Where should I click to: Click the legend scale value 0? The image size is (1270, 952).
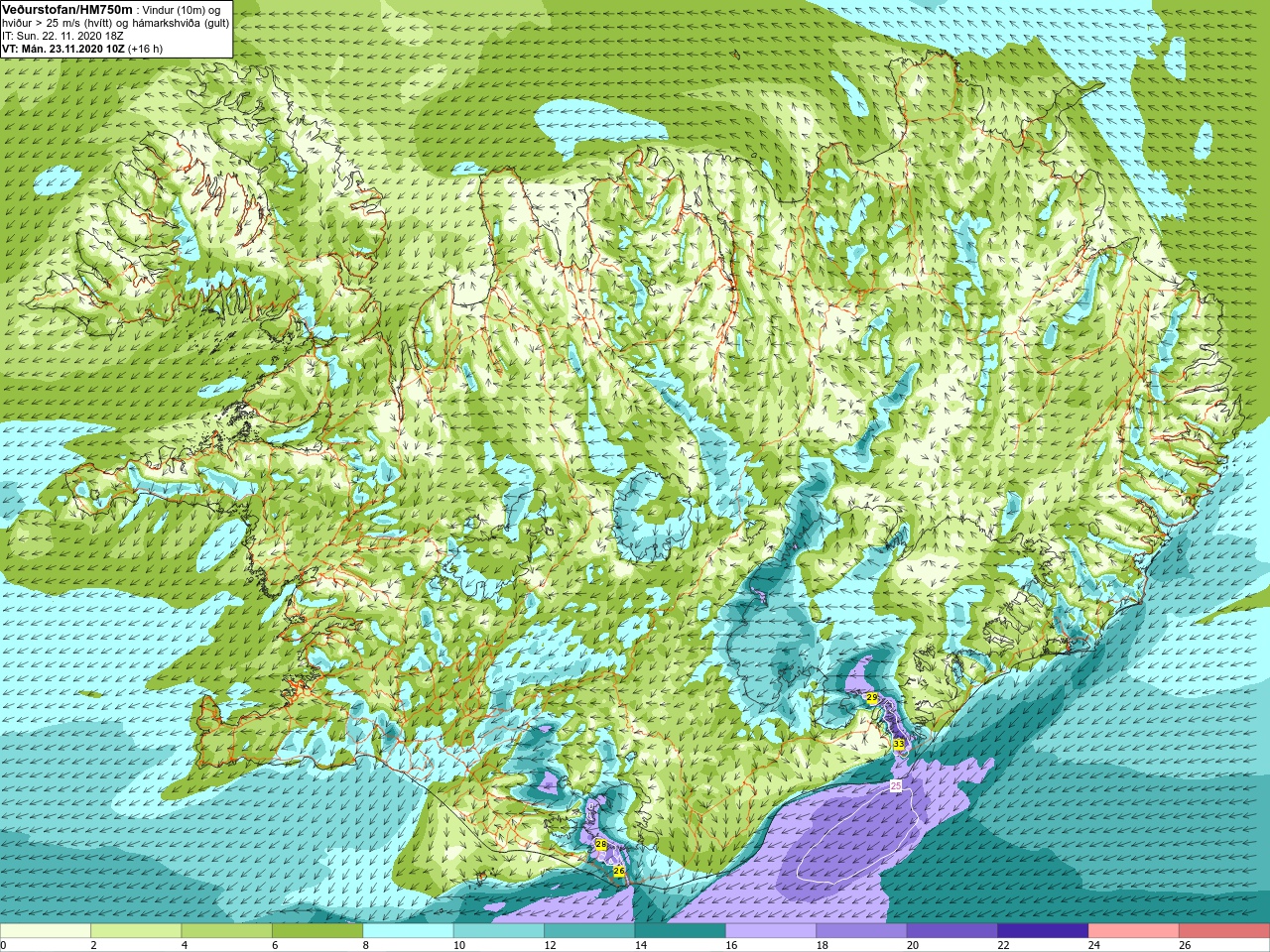(x=4, y=945)
